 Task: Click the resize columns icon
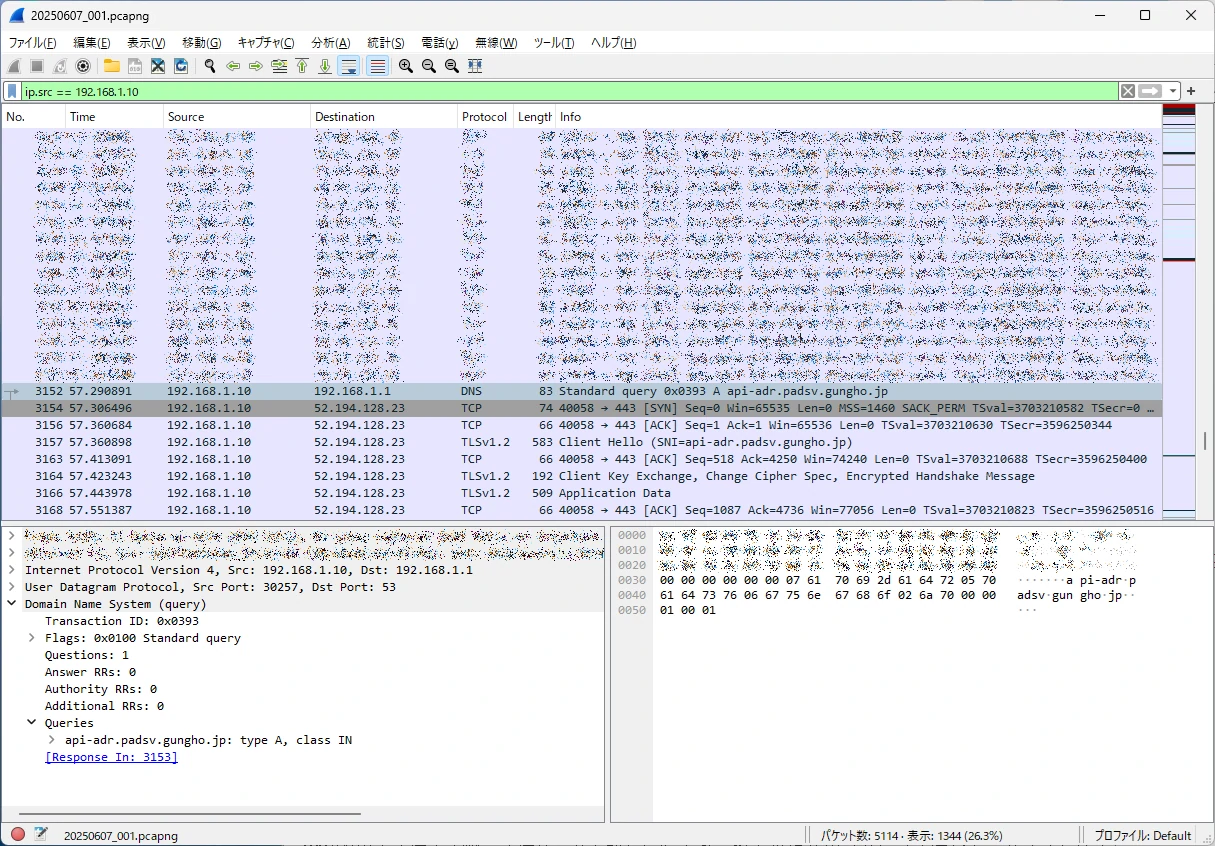pyautogui.click(x=475, y=66)
